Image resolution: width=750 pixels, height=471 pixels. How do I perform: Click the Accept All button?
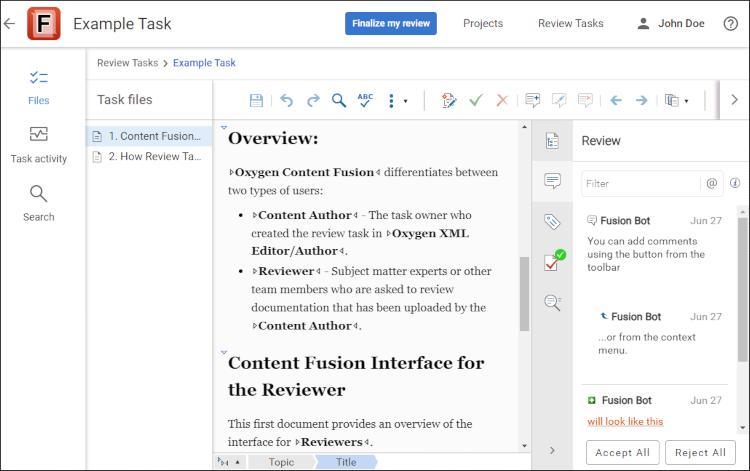622,452
